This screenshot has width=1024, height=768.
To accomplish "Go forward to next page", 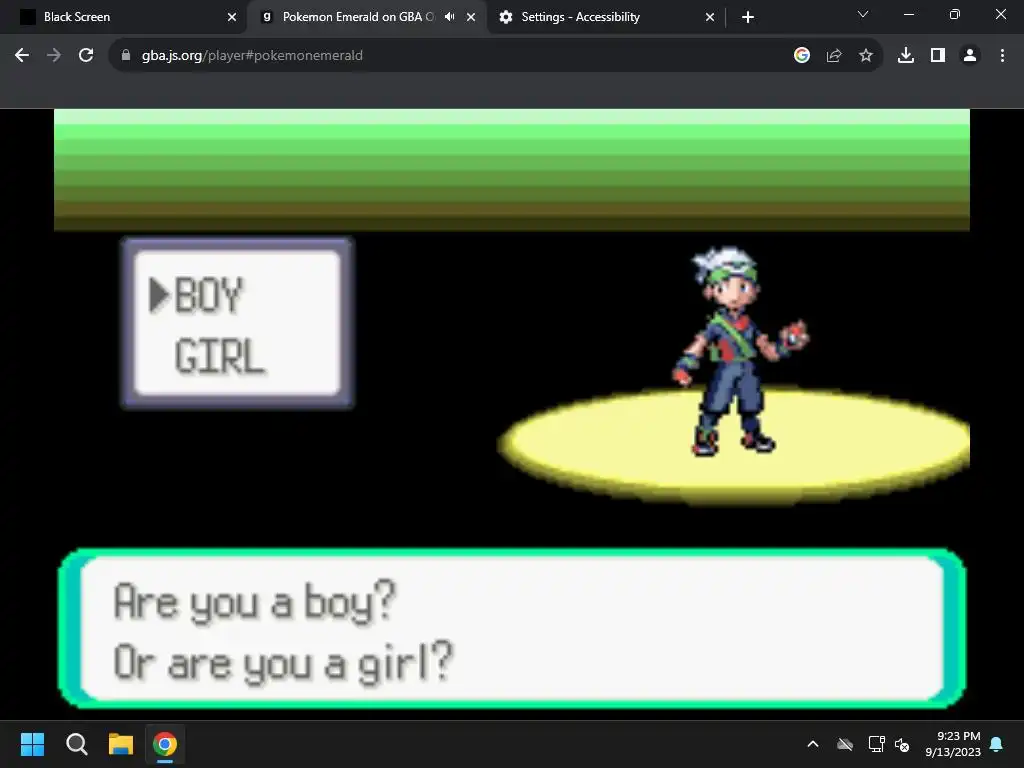I will pyautogui.click(x=54, y=56).
